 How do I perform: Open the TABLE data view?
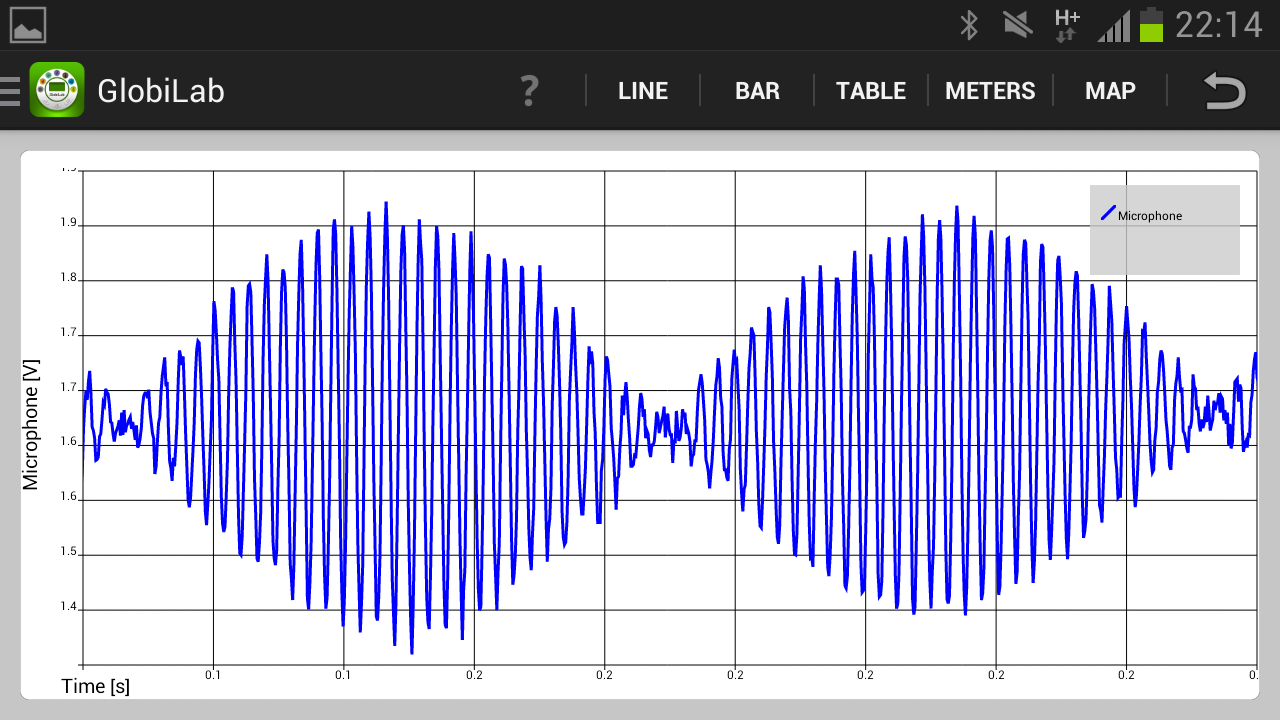871,91
